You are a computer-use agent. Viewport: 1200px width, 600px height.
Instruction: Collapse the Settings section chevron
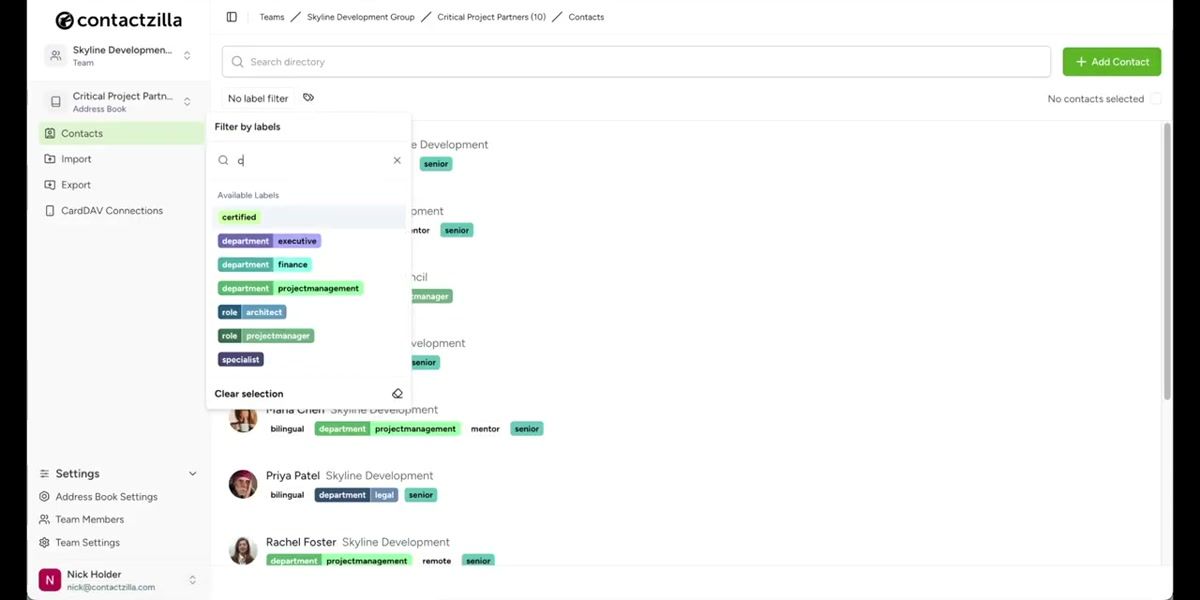click(x=191, y=473)
